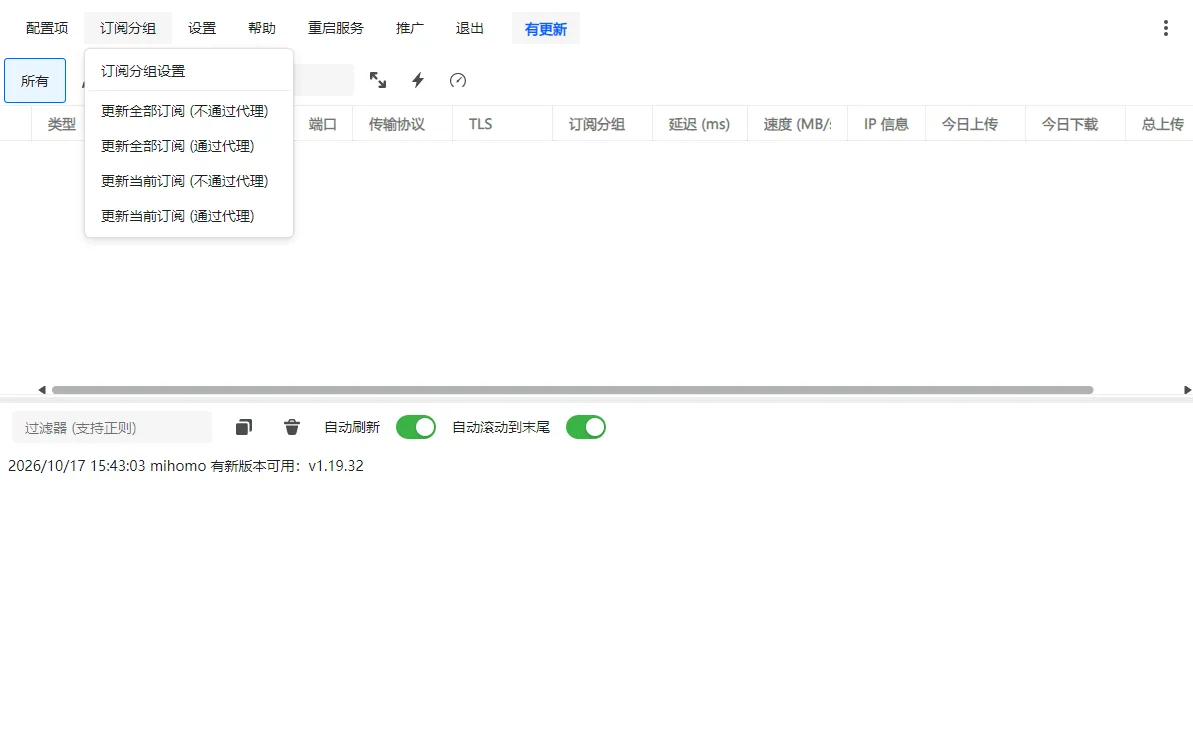Sort by the 类型 column header
1193x732 pixels.
[x=62, y=124]
